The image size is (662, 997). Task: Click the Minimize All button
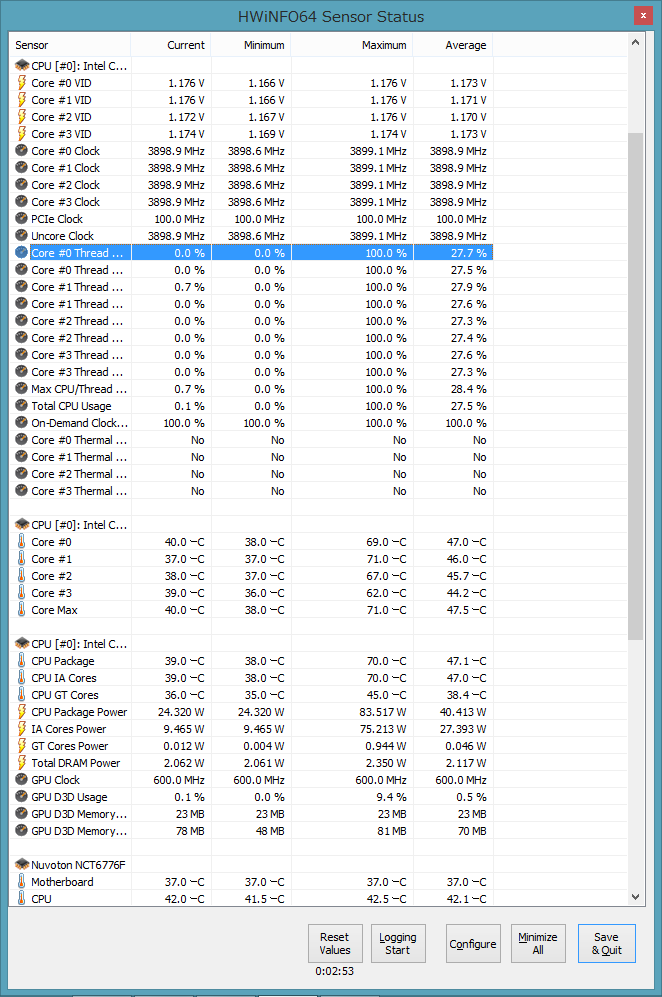(x=538, y=944)
